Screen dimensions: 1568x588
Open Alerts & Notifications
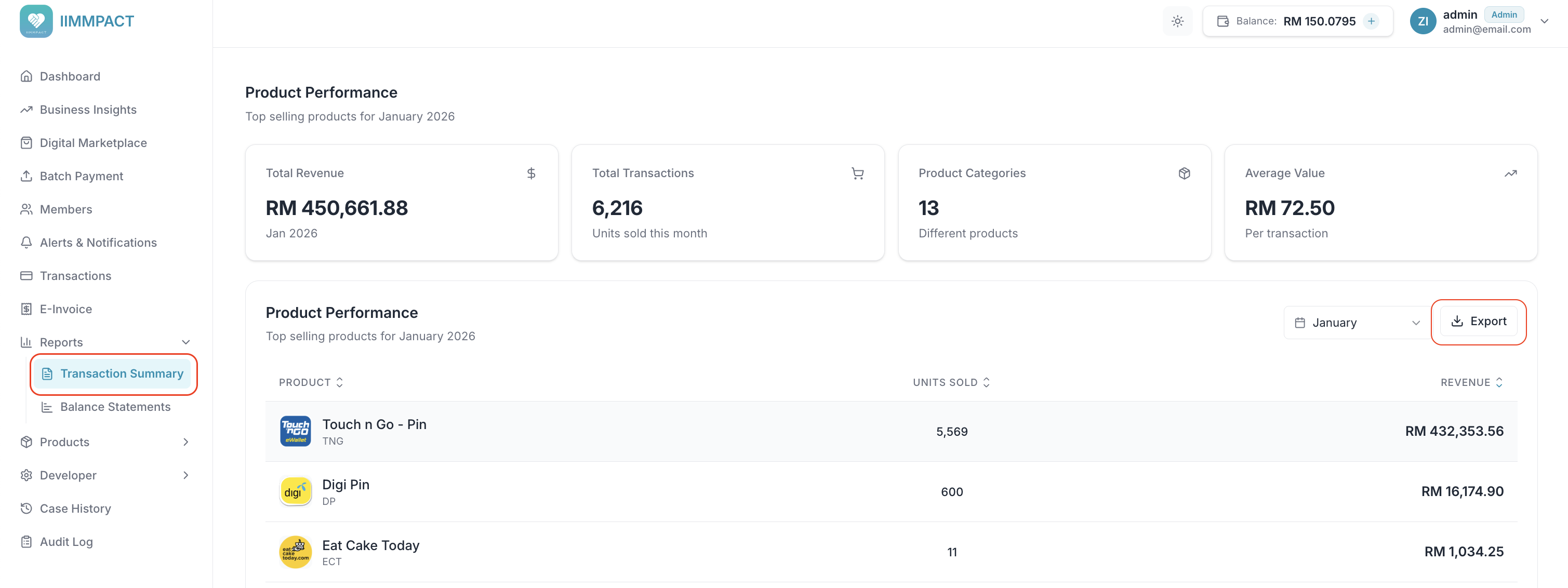[x=97, y=242]
